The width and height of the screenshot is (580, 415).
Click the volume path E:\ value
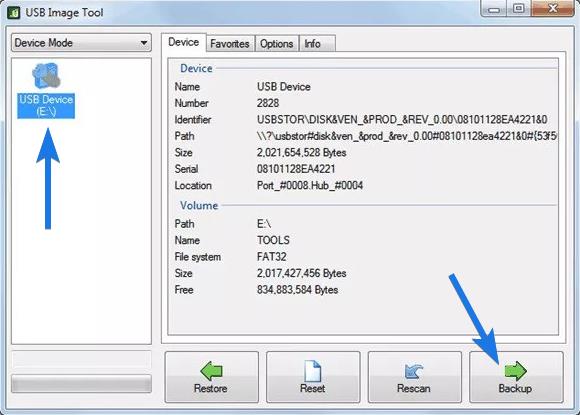click(264, 224)
